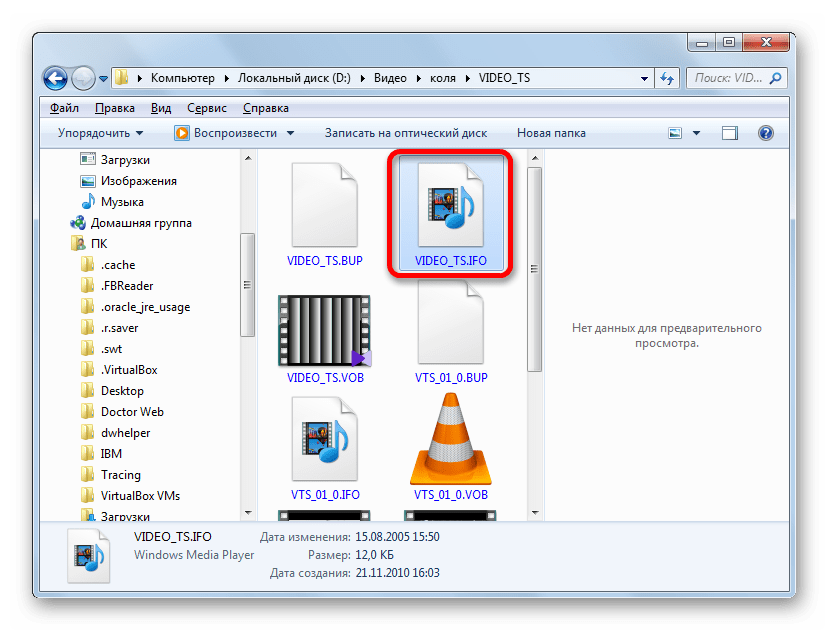
Task: Click the Back navigation arrow
Action: [x=54, y=78]
